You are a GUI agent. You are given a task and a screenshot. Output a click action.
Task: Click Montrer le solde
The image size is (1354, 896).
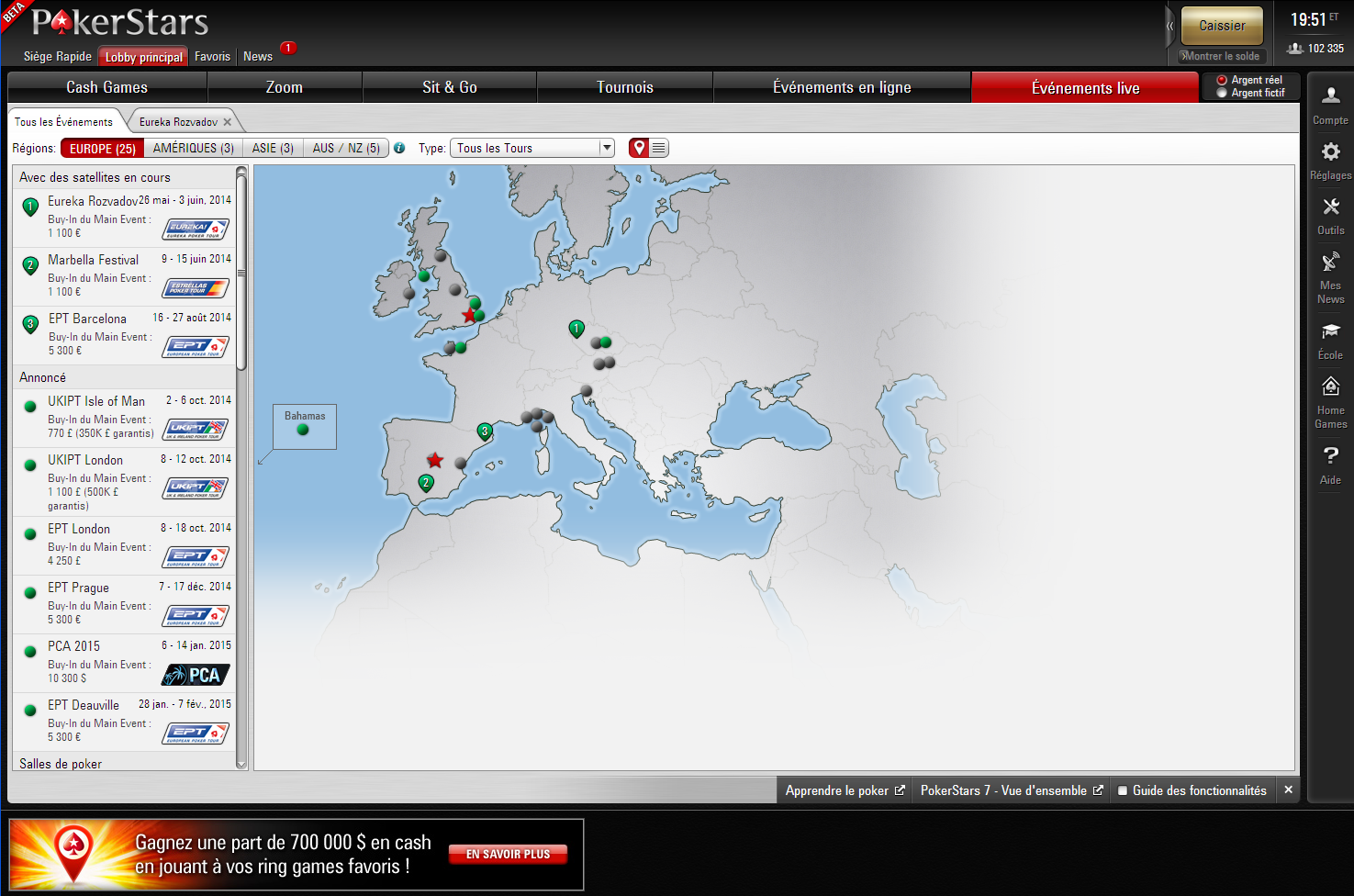pyautogui.click(x=1222, y=56)
